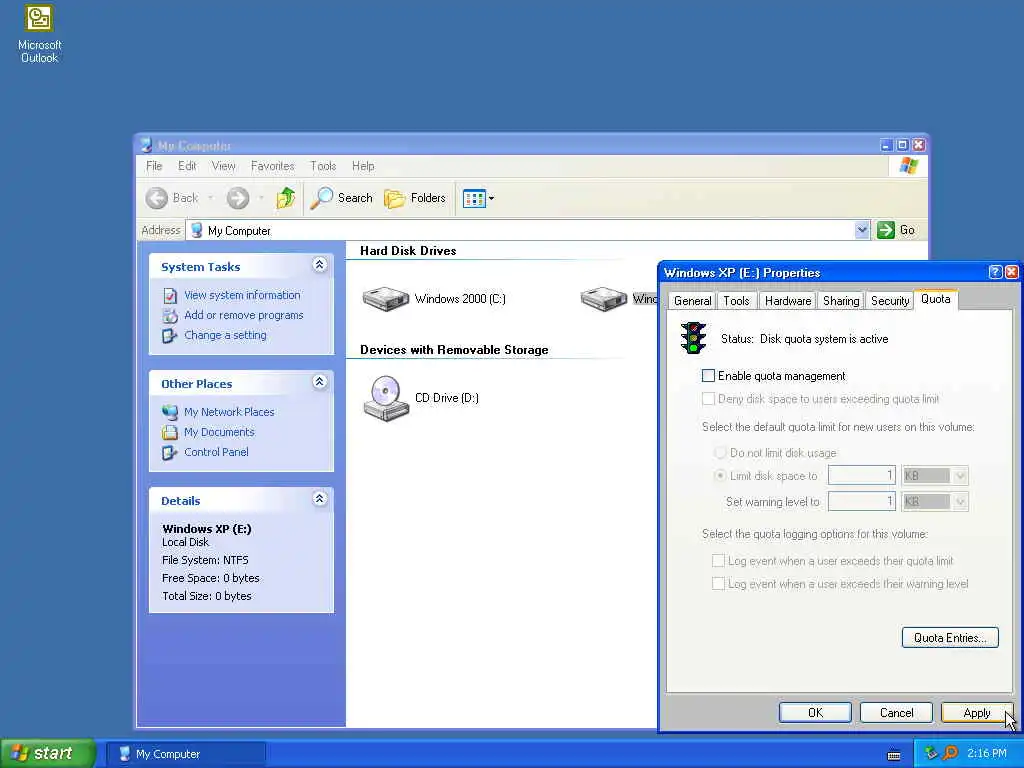The image size is (1024, 768).
Task: Open Forward button history dropdown arrow
Action: (x=261, y=198)
